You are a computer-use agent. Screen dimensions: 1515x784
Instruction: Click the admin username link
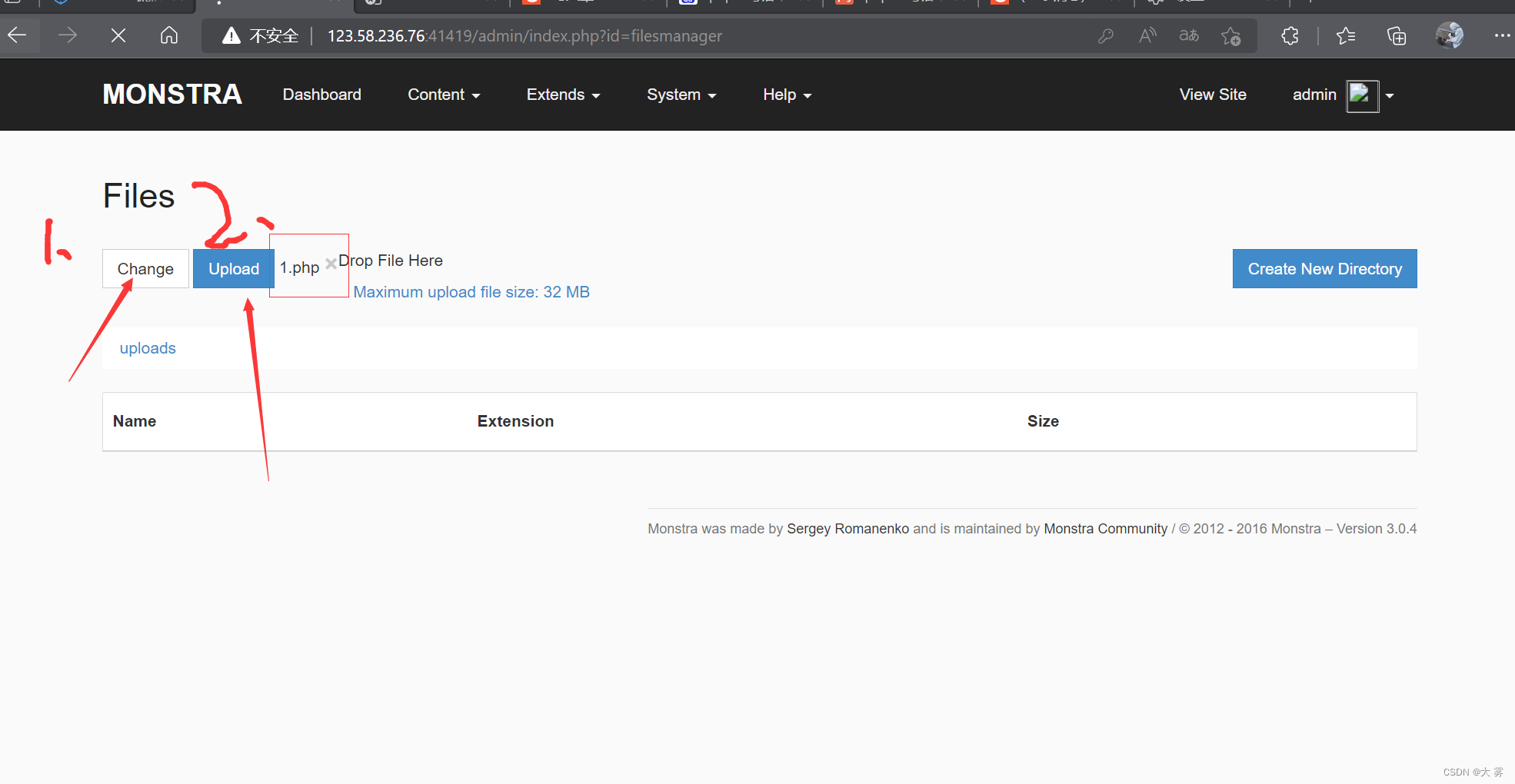click(x=1314, y=95)
